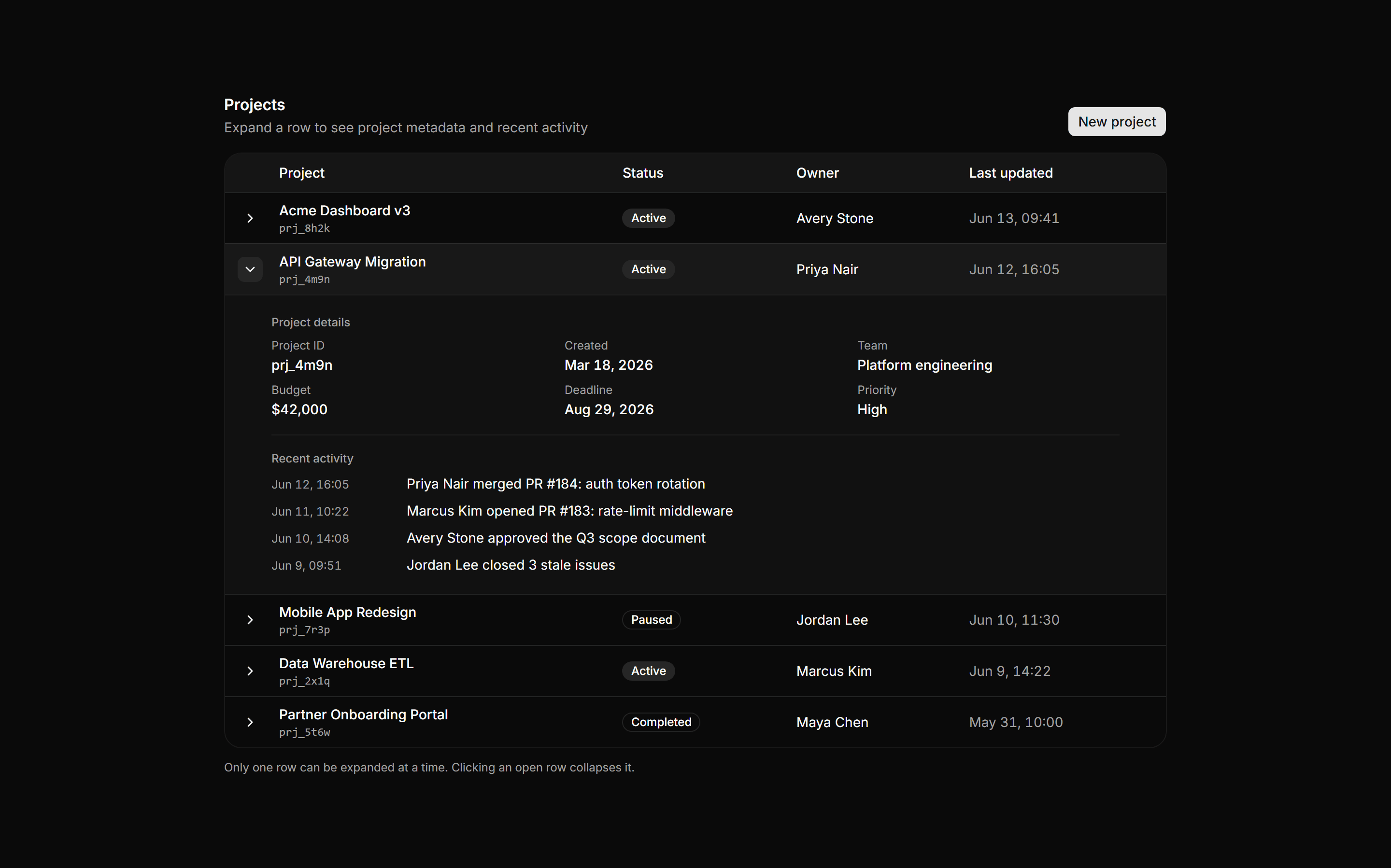Click the opened PR #183 activity entry
The image size is (1391, 868).
coord(569,511)
